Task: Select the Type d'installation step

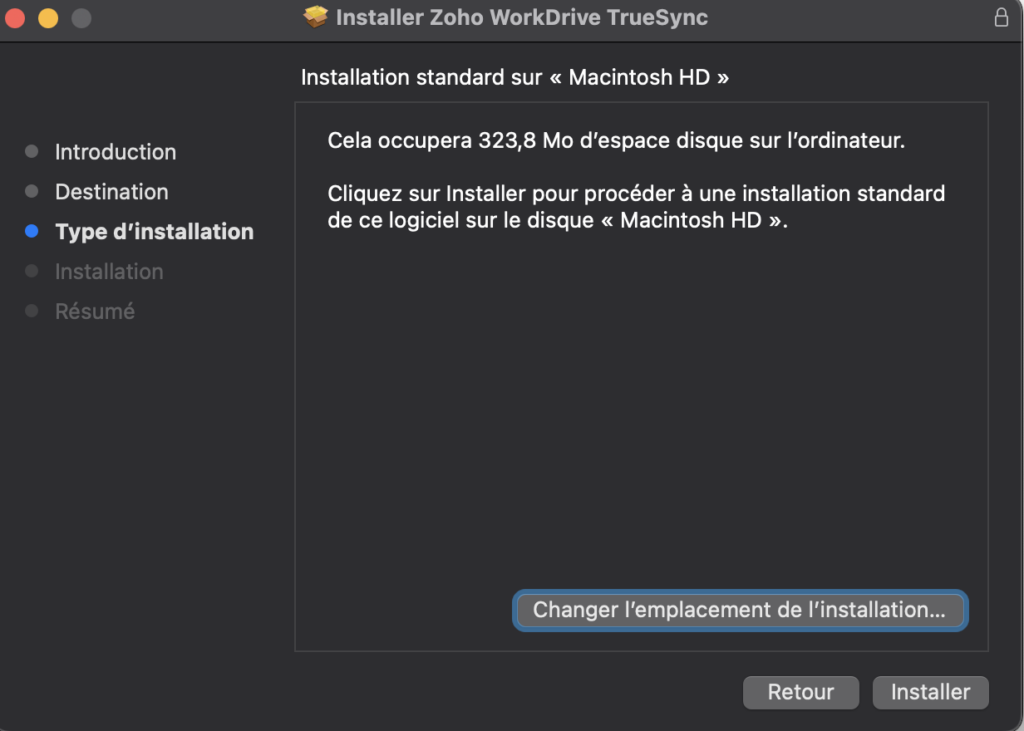Action: coord(154,231)
